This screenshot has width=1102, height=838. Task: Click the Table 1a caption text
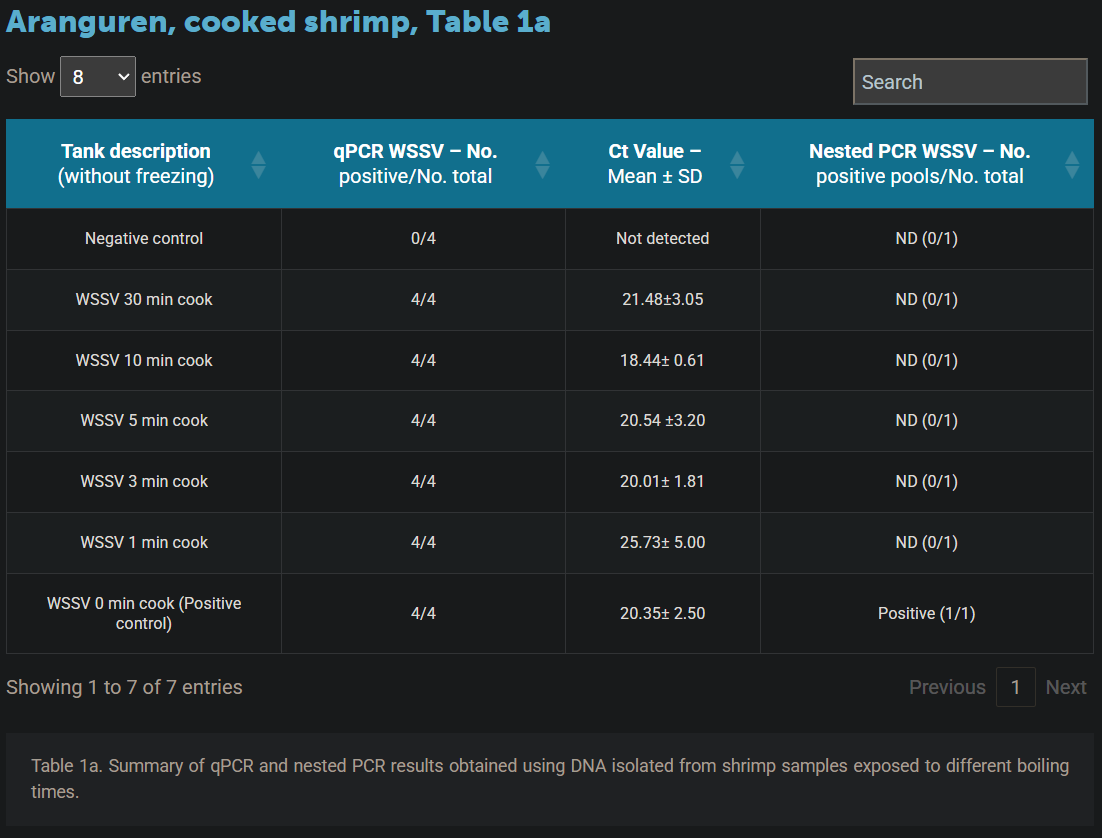(549, 778)
